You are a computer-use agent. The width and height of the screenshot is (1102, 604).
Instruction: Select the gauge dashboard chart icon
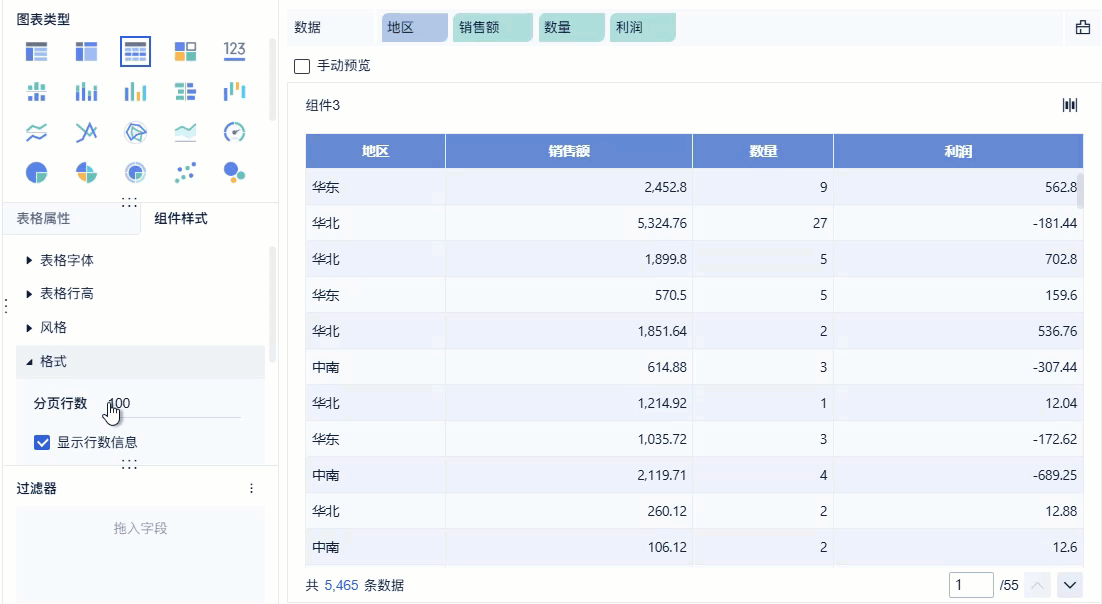pyautogui.click(x=234, y=132)
